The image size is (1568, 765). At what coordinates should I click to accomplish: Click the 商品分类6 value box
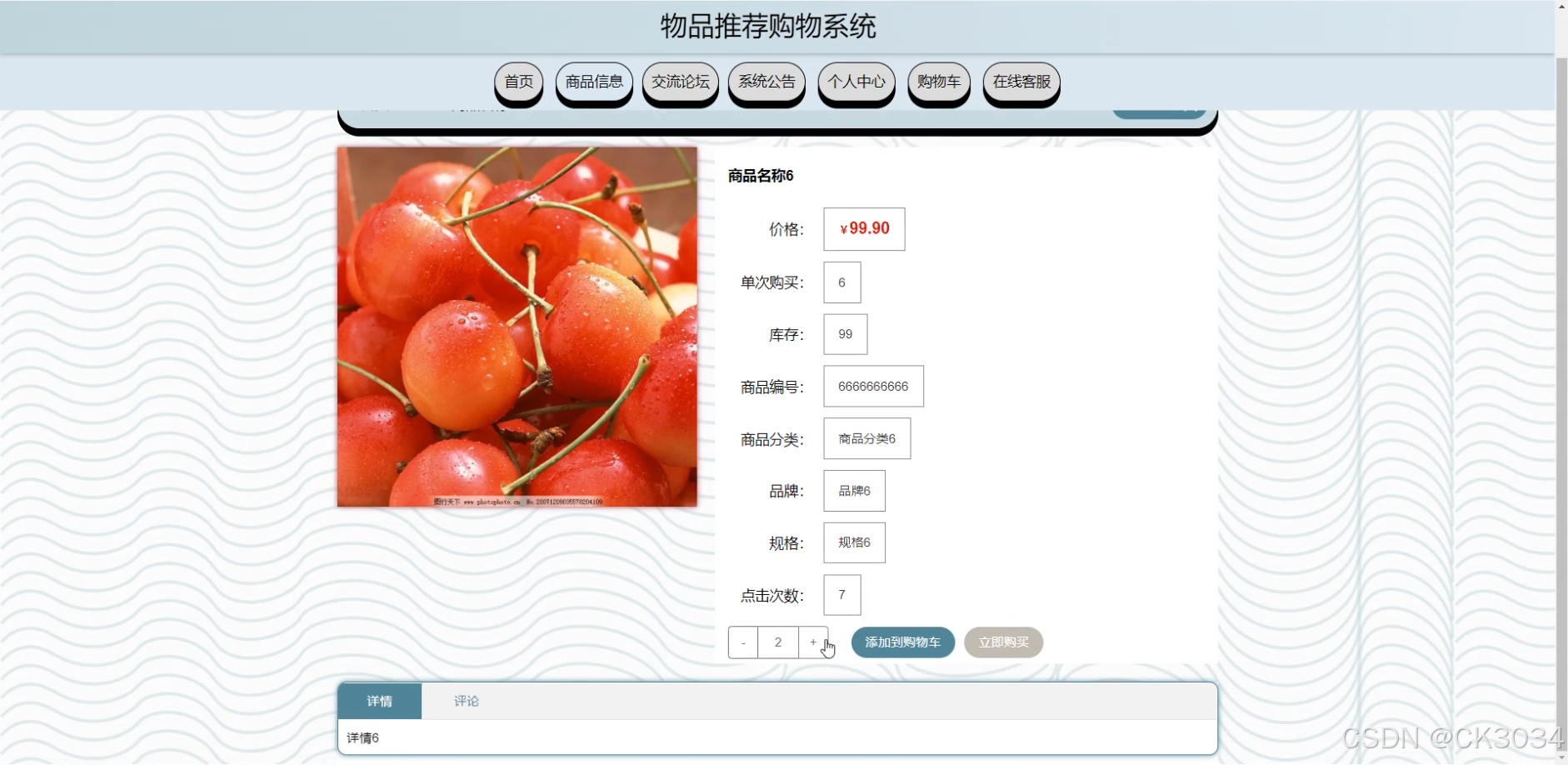click(866, 439)
